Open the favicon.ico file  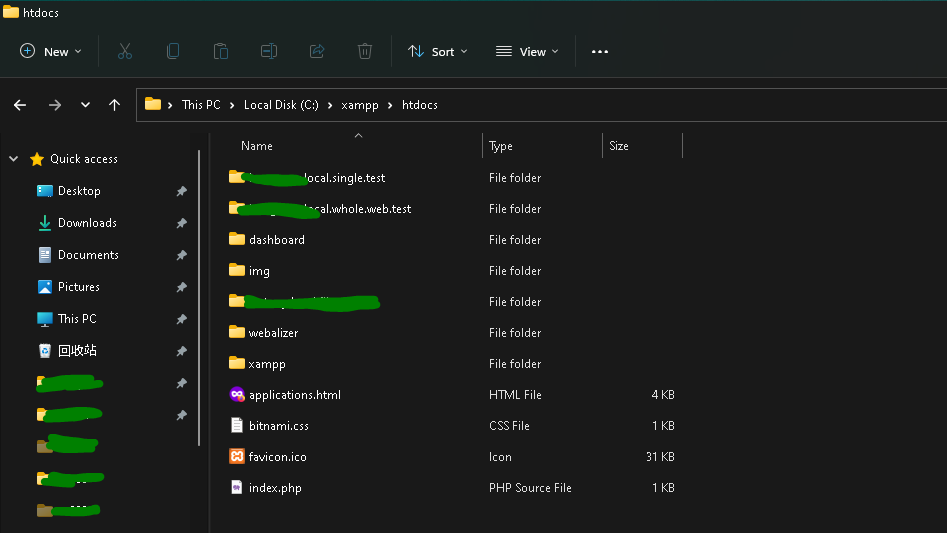click(277, 457)
